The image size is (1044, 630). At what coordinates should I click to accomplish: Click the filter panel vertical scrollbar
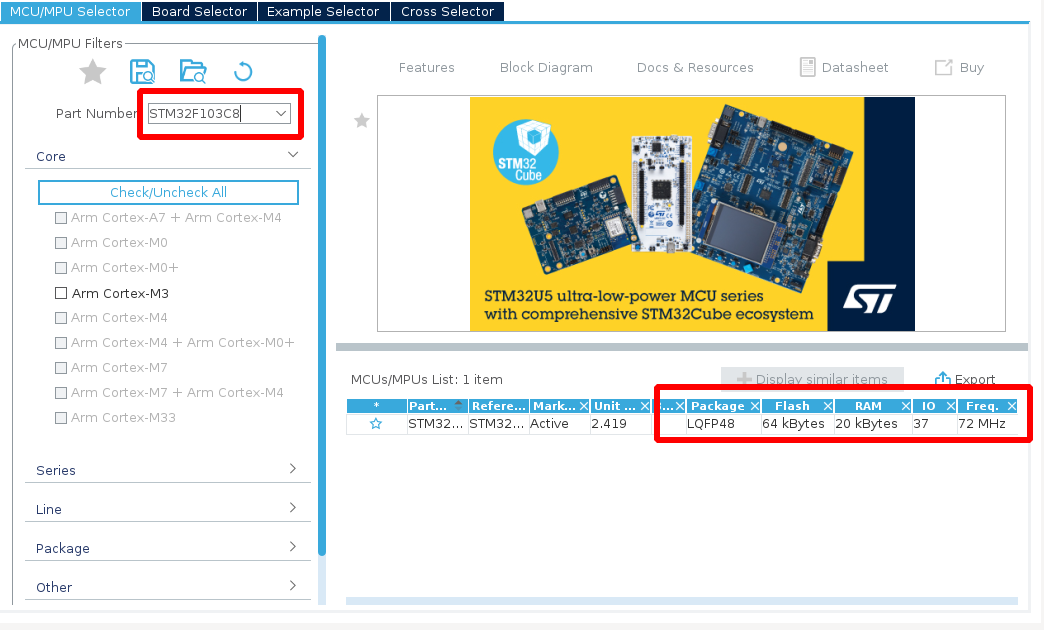[x=322, y=296]
